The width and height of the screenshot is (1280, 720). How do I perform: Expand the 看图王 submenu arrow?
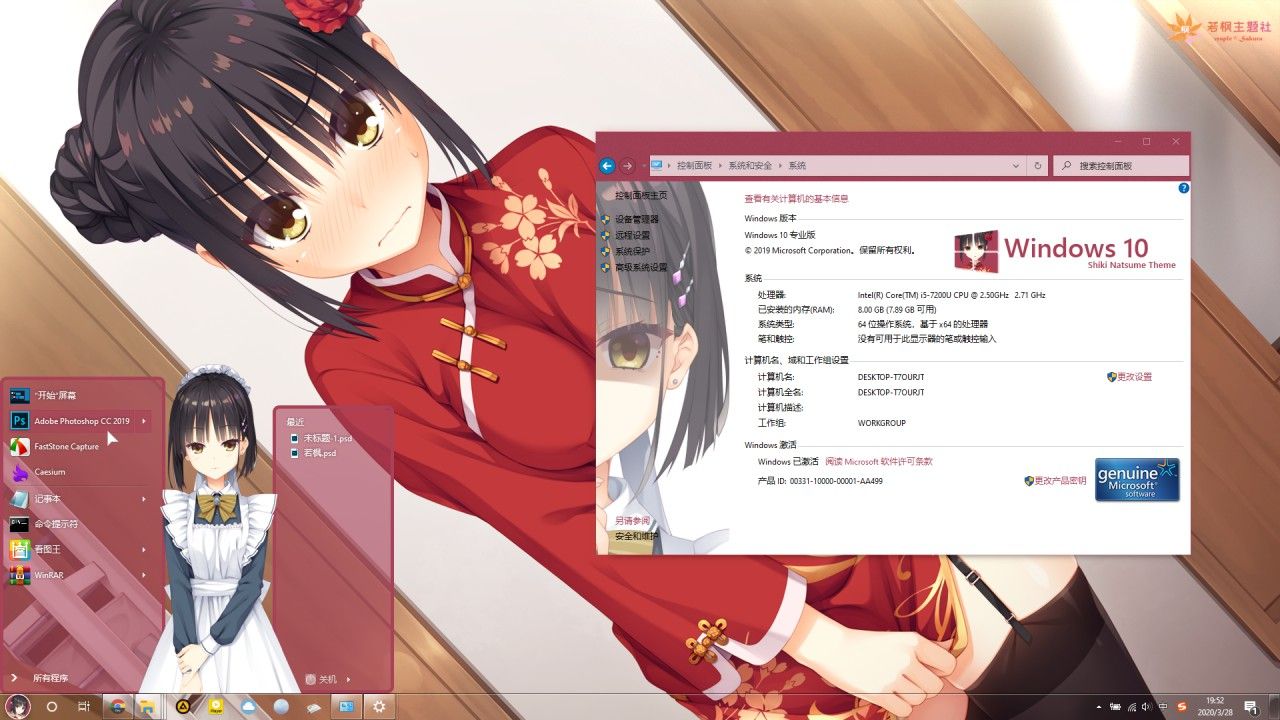coord(144,549)
